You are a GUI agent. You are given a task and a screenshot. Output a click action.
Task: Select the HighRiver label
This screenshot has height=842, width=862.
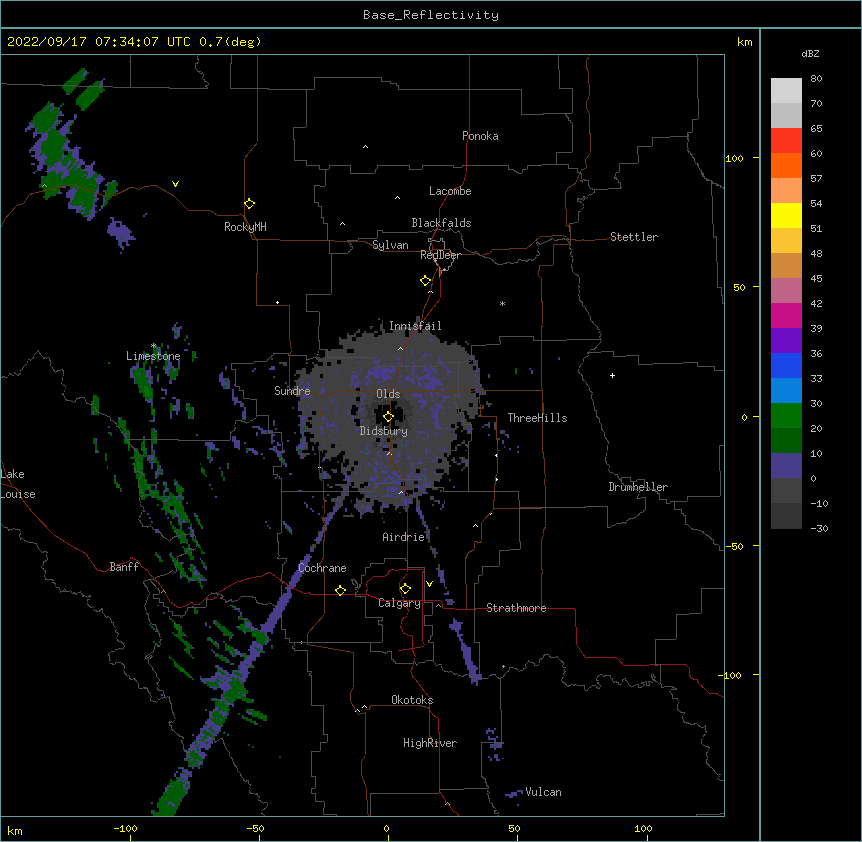(x=430, y=743)
